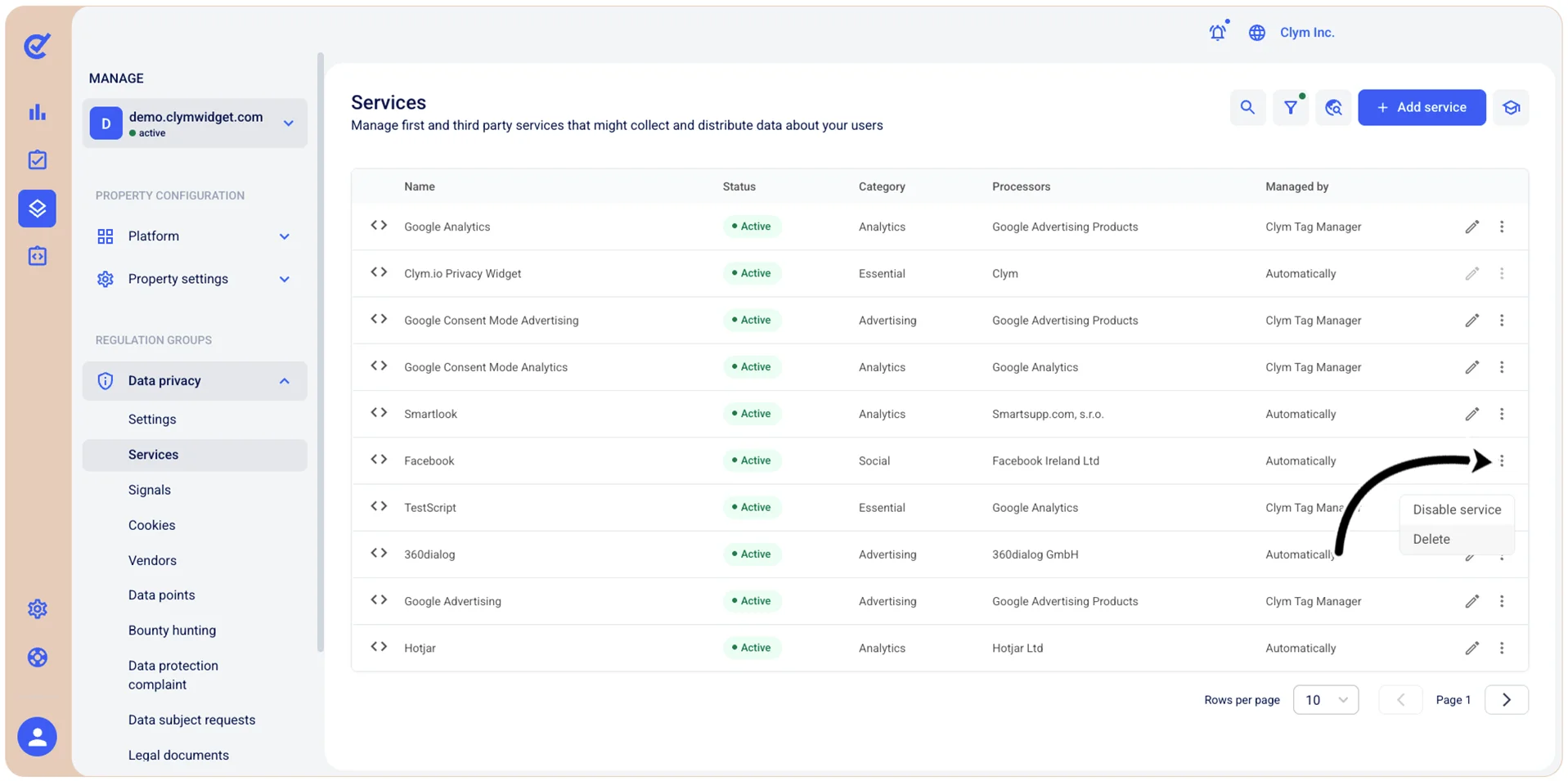The width and height of the screenshot is (1568, 781).
Task: Open notifications bell icon
Action: (x=1218, y=32)
